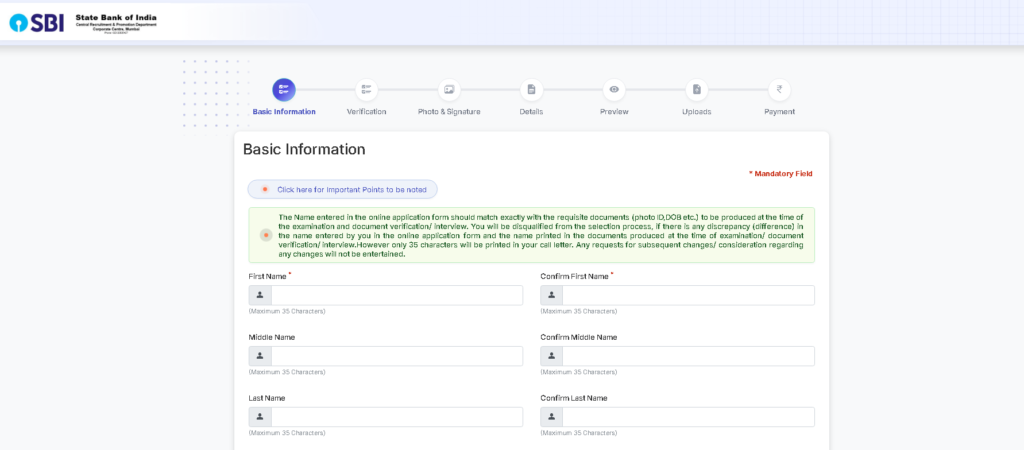Screen dimensions: 1024x450
Task: Click the person icon beside Confirm Last Name
Action: coord(551,417)
